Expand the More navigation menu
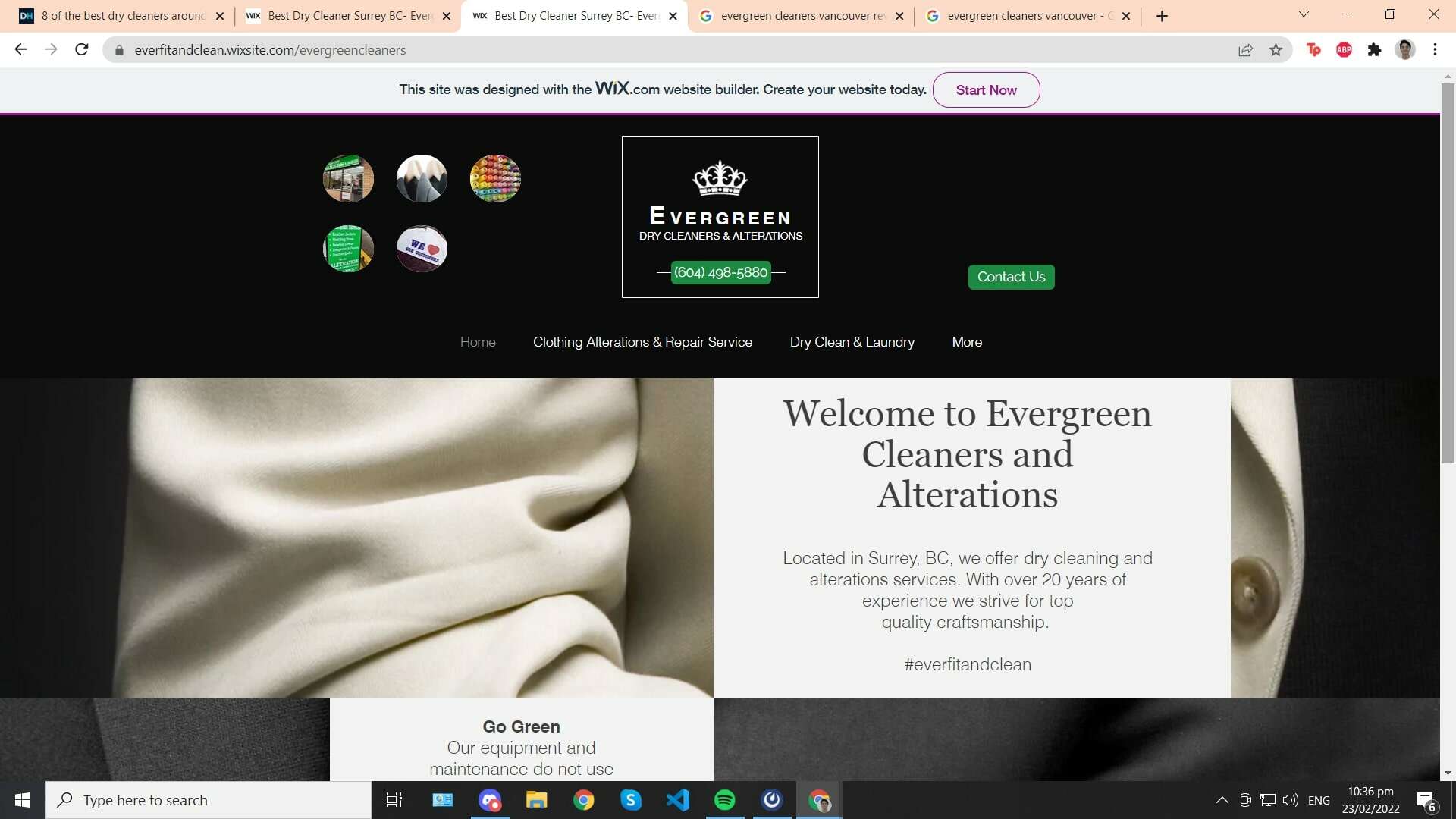Viewport: 1456px width, 819px height. coord(967,342)
